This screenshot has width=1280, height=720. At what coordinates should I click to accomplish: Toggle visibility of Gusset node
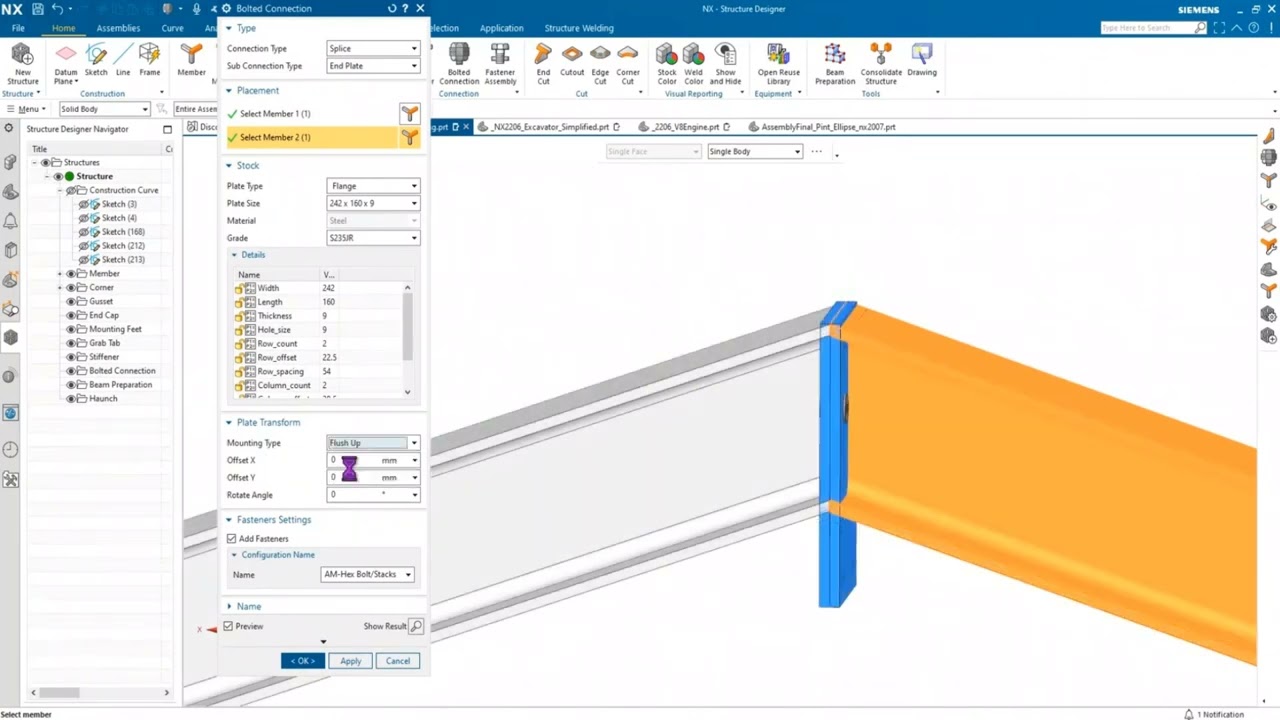(71, 301)
